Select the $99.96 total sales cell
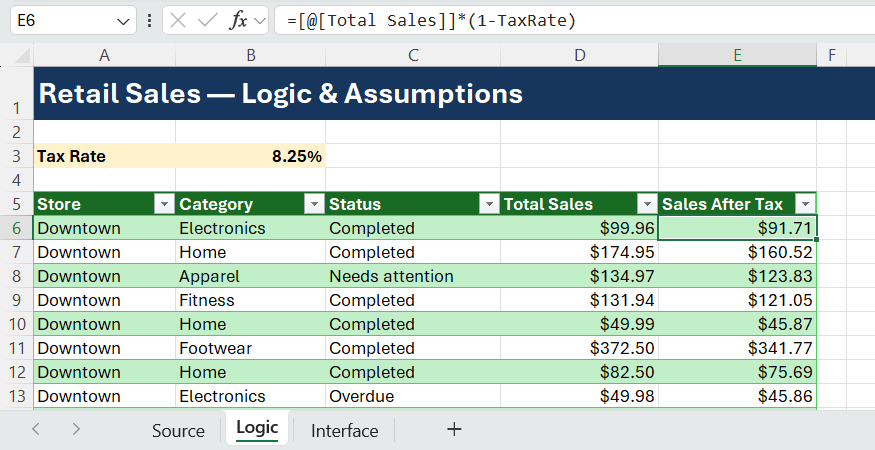This screenshot has height=450, width=875. (x=580, y=228)
